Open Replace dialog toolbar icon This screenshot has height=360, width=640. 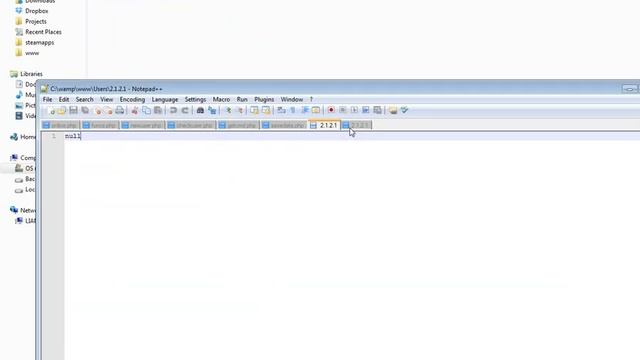pos(212,110)
